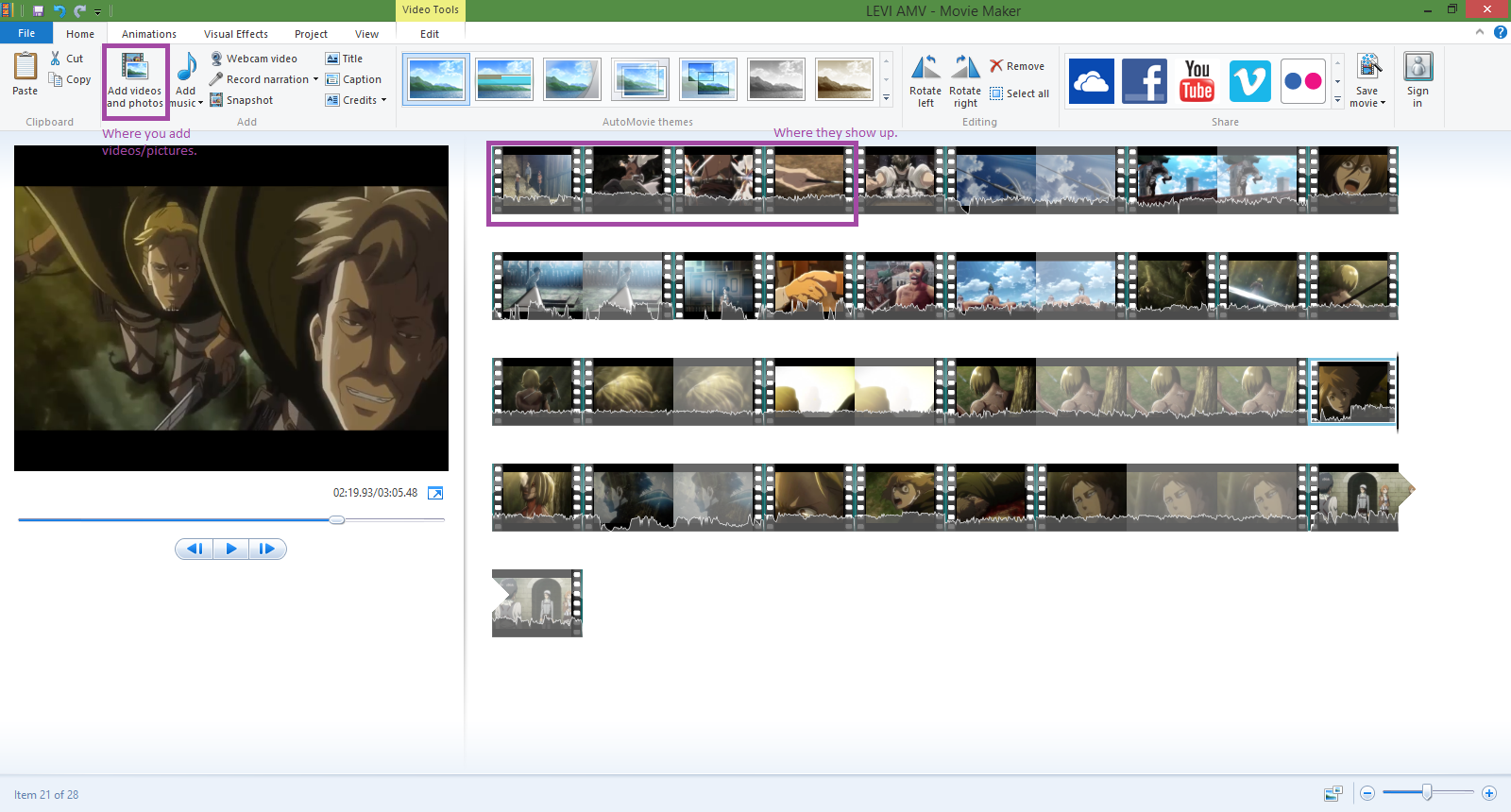Click Add videos and photos button
The image size is (1511, 812).
(x=135, y=81)
